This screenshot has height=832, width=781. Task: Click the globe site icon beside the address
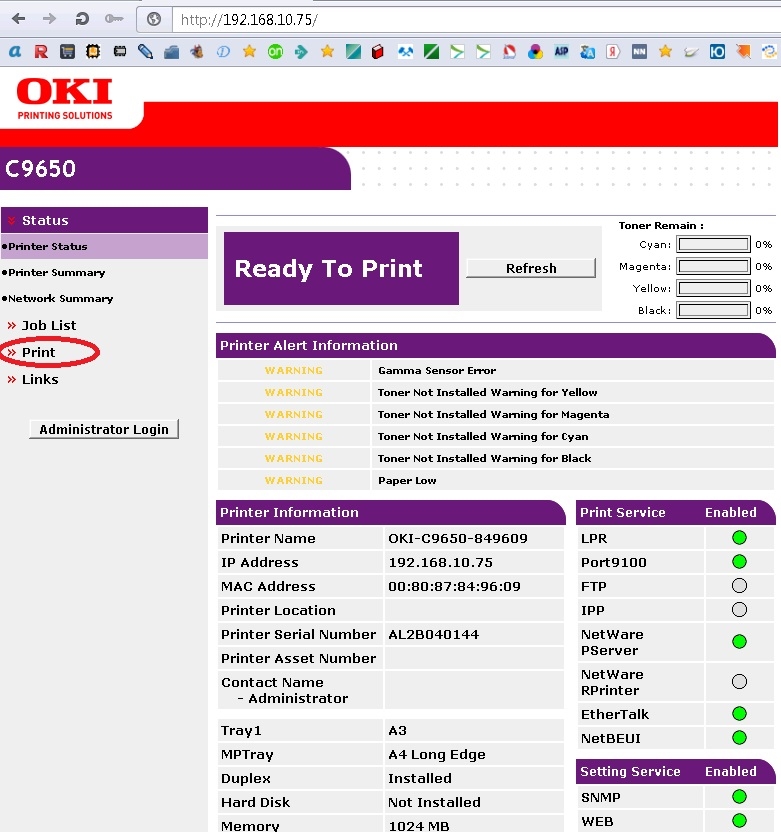[x=154, y=20]
